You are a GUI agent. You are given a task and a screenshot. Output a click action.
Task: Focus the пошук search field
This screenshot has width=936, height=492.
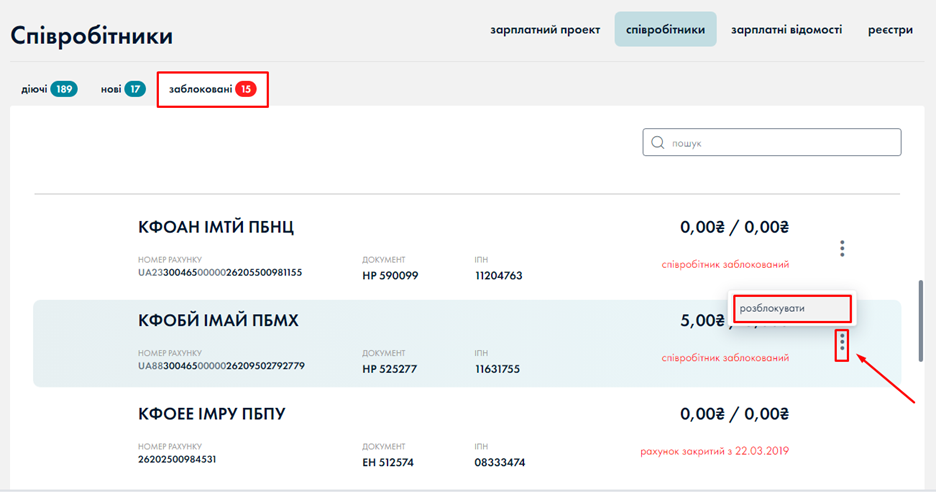pos(780,143)
